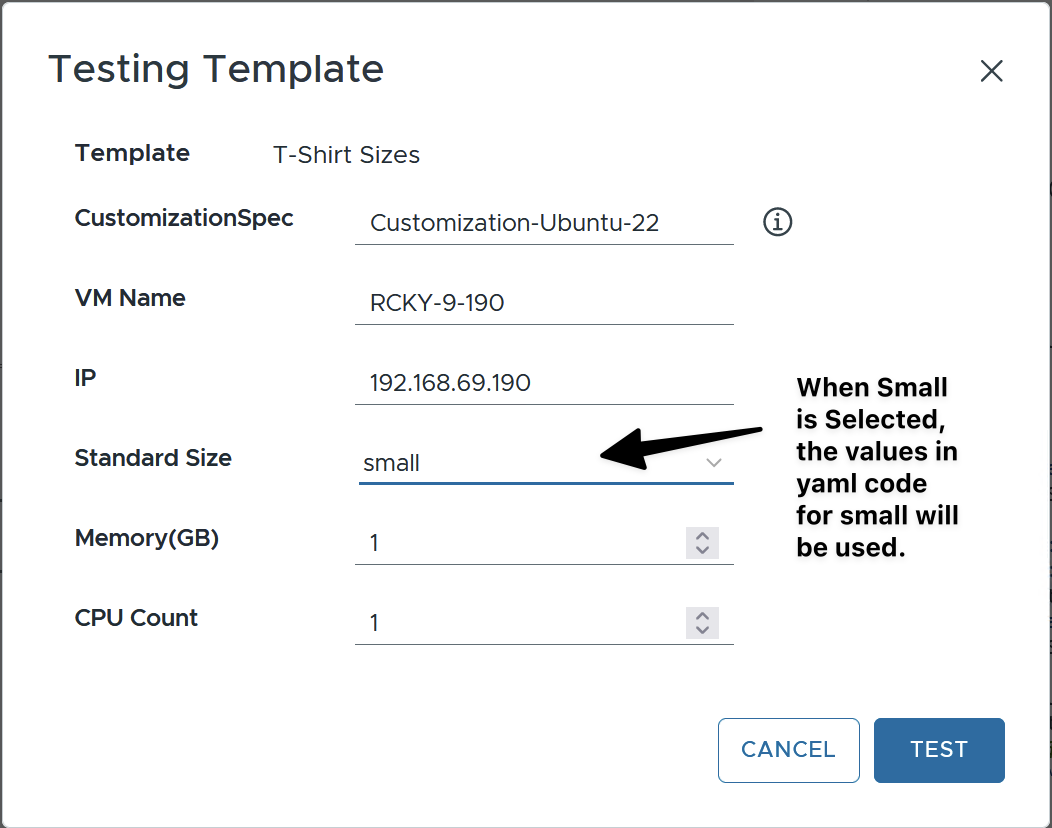This screenshot has width=1052, height=828.
Task: Click the 'CPU Count' field label
Action: 136,618
